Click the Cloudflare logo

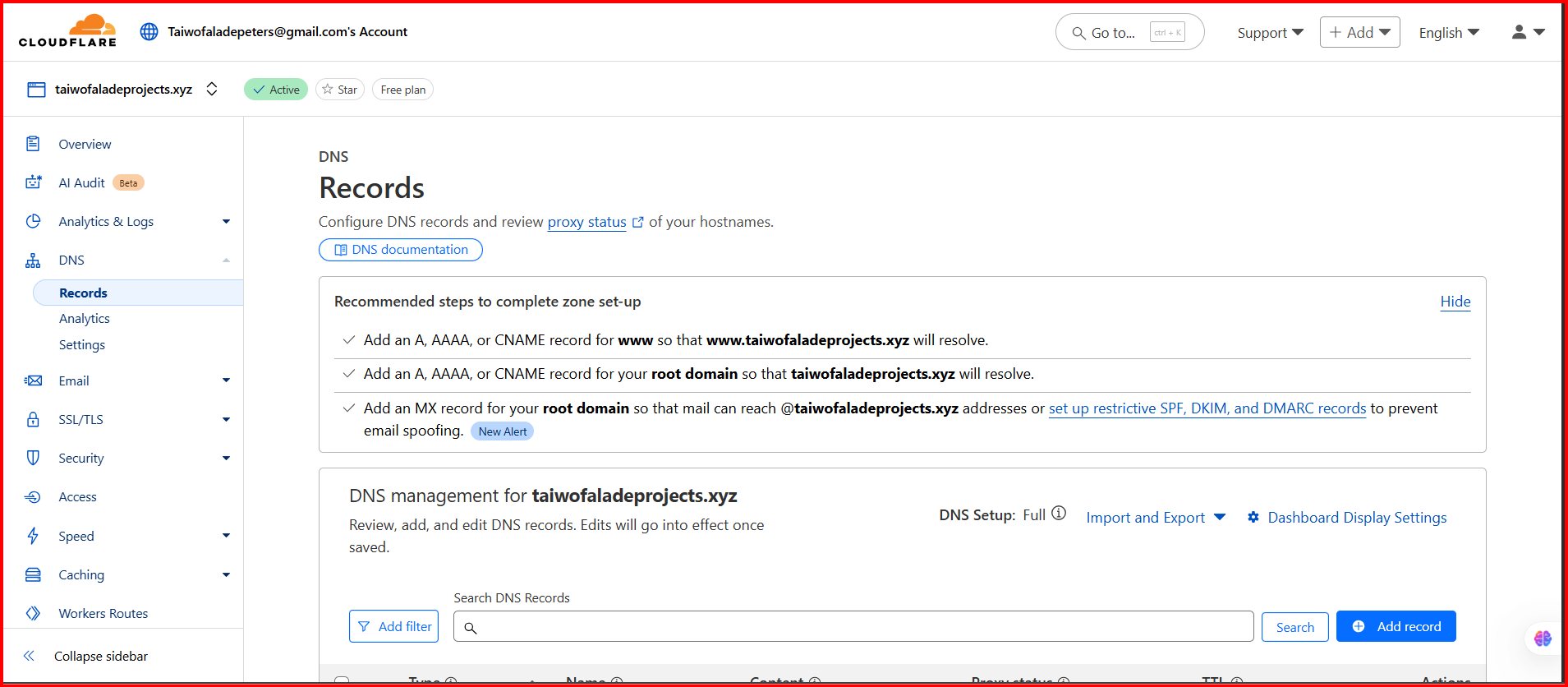[x=67, y=31]
